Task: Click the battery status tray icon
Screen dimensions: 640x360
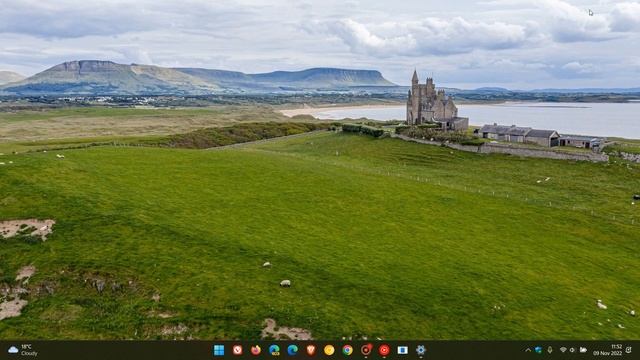Action: 583,350
